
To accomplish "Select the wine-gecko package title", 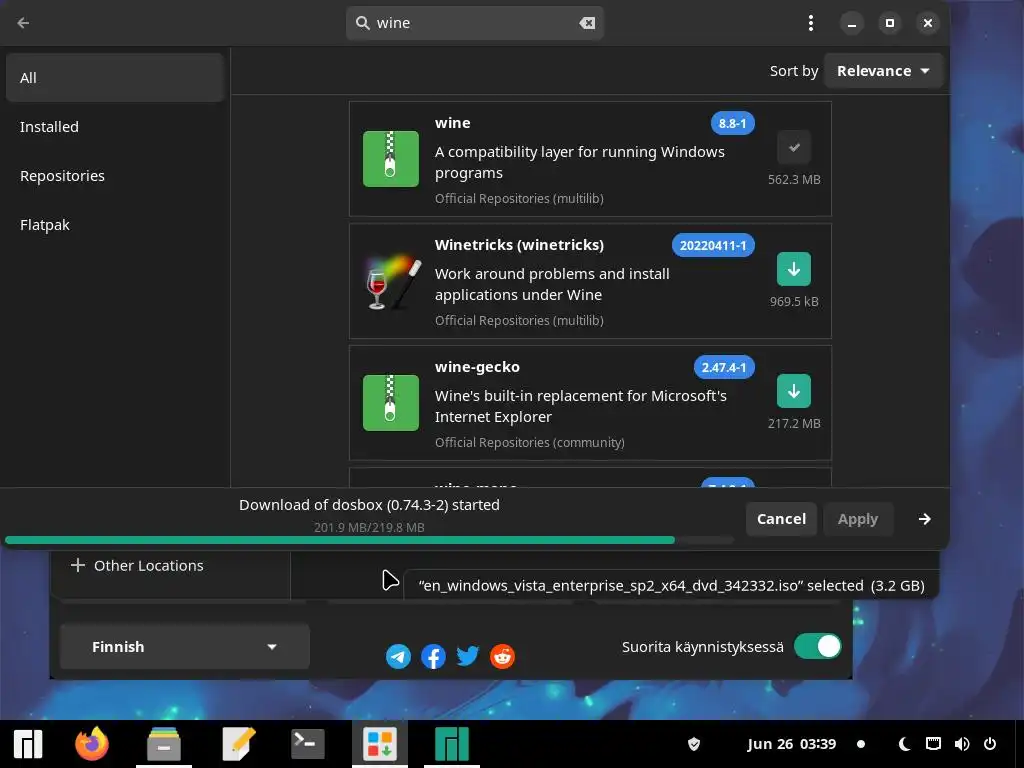I will 477,367.
